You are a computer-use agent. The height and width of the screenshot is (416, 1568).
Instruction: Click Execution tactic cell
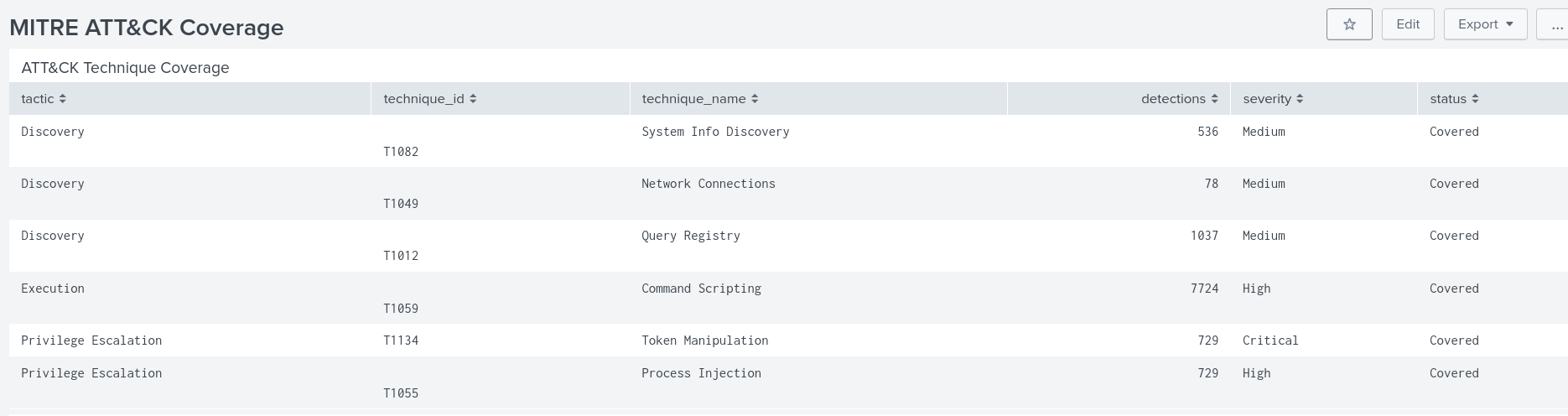tap(53, 289)
